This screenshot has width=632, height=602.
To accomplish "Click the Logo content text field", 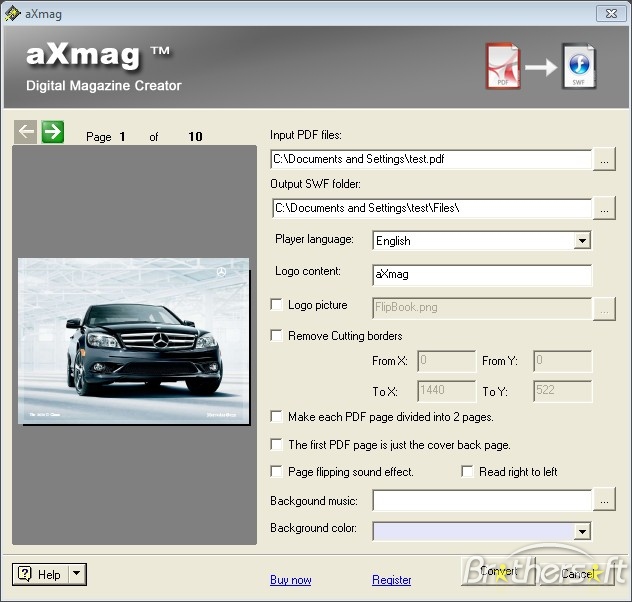I will tap(482, 275).
